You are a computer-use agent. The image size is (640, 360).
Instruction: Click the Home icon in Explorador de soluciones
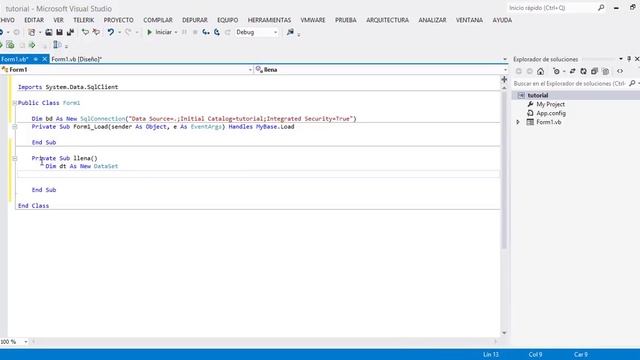pos(540,71)
